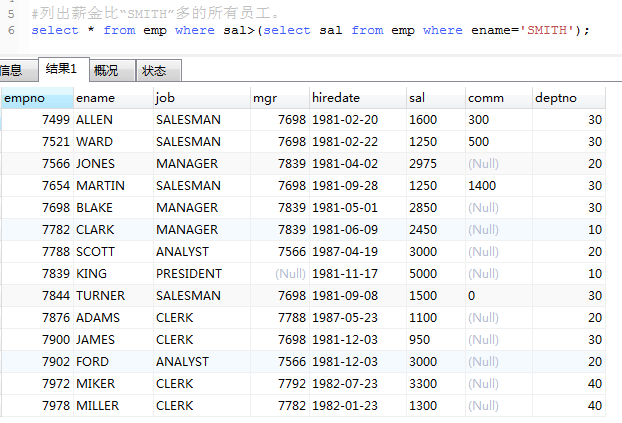Click empno 7844 cell
Image resolution: width=622 pixels, height=423 pixels.
pyautogui.click(x=37, y=296)
